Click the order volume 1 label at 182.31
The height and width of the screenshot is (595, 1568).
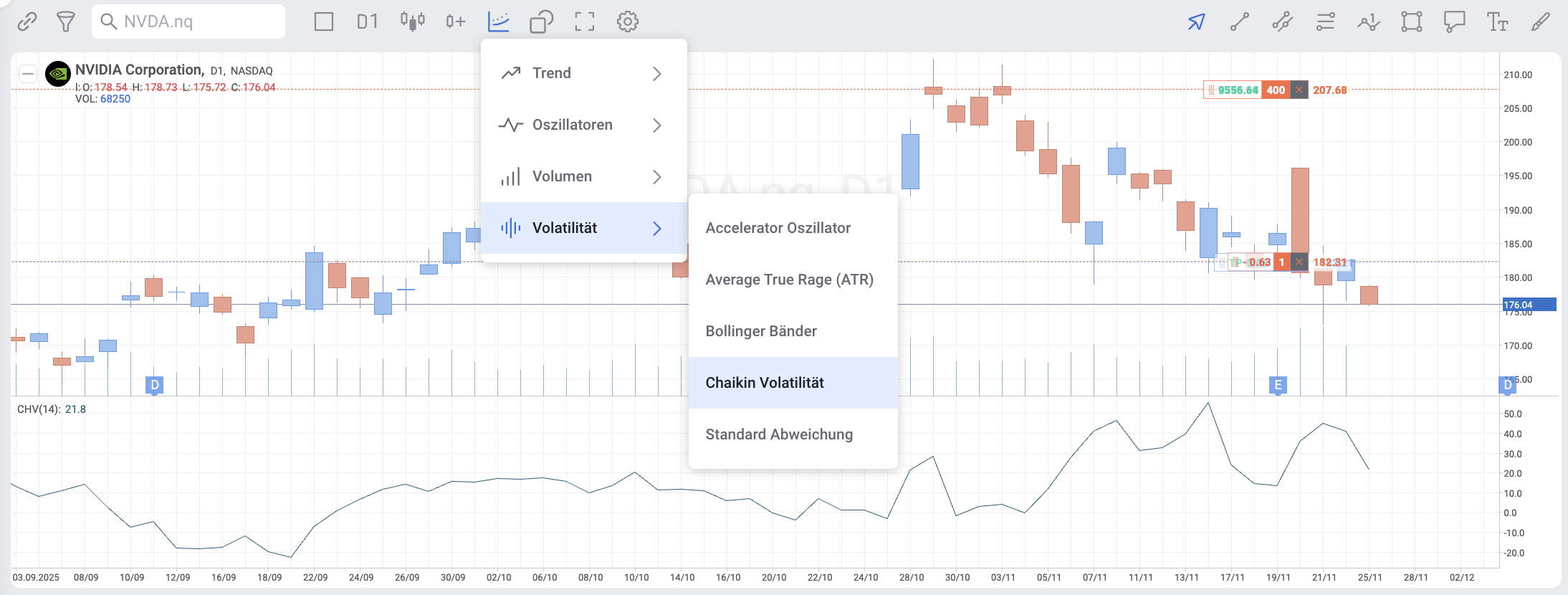coord(1282,262)
